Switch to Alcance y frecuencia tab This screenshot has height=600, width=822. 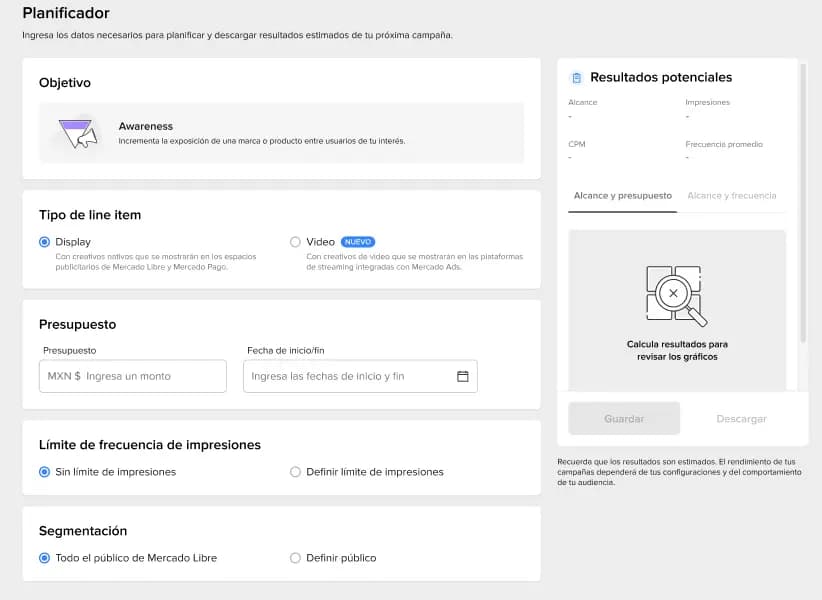[731, 196]
